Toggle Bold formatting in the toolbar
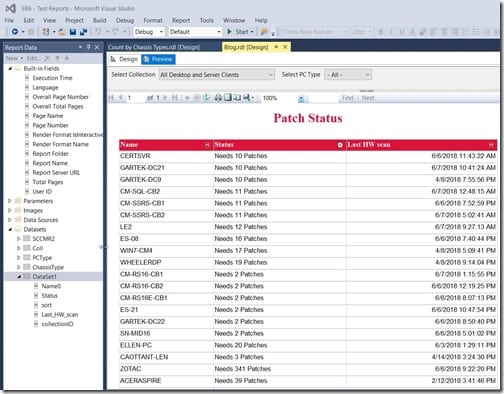The width and height of the screenshot is (504, 394). pyautogui.click(x=381, y=32)
